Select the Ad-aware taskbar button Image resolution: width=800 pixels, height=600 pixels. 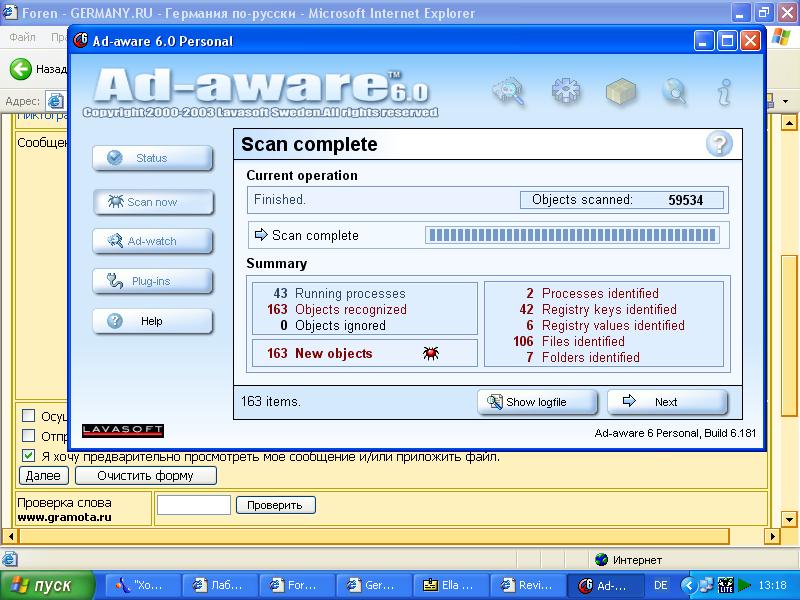point(606,585)
